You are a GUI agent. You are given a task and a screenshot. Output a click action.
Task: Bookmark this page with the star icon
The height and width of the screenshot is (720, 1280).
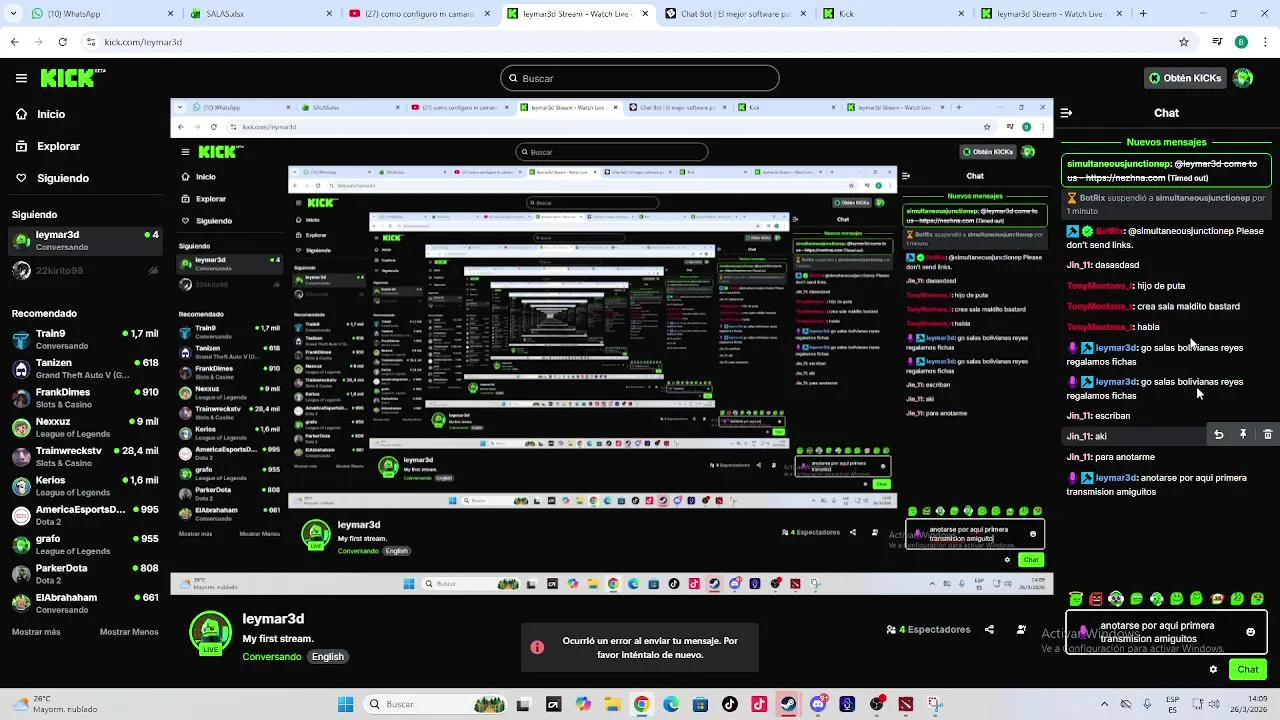1184,42
